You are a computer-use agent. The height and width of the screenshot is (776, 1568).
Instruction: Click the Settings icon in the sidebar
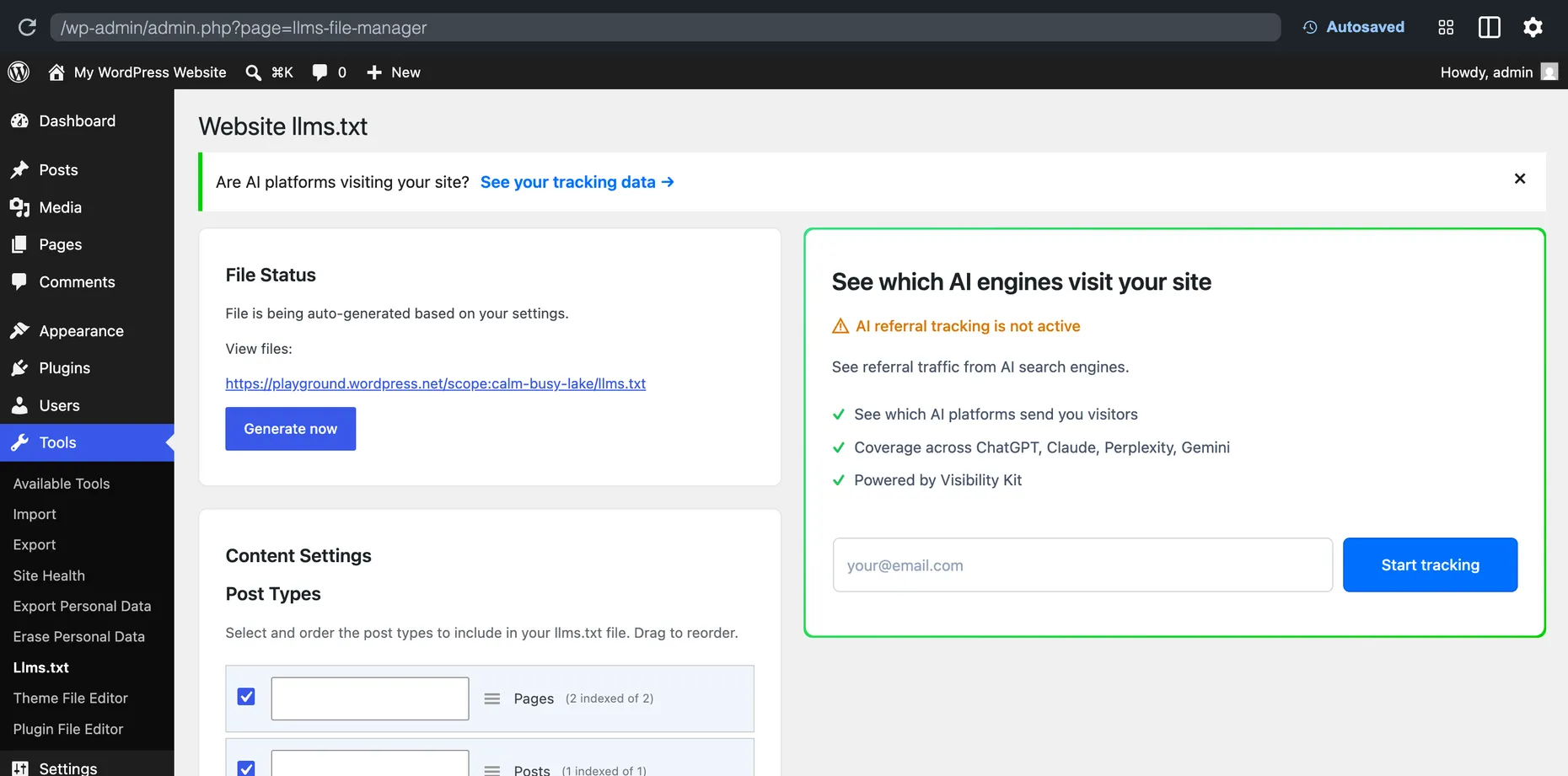(20, 768)
